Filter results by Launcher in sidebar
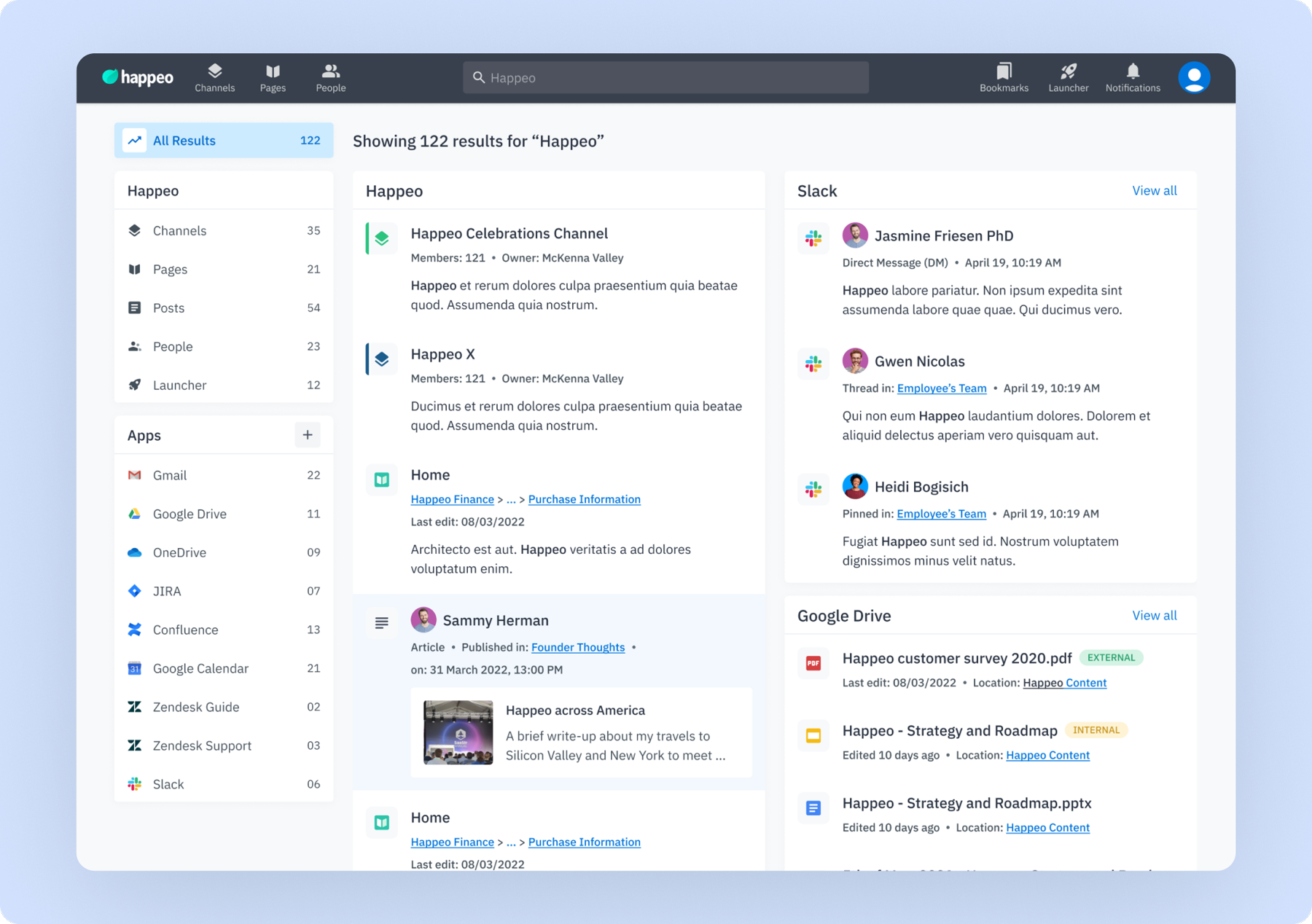Image resolution: width=1312 pixels, height=924 pixels. [x=224, y=385]
